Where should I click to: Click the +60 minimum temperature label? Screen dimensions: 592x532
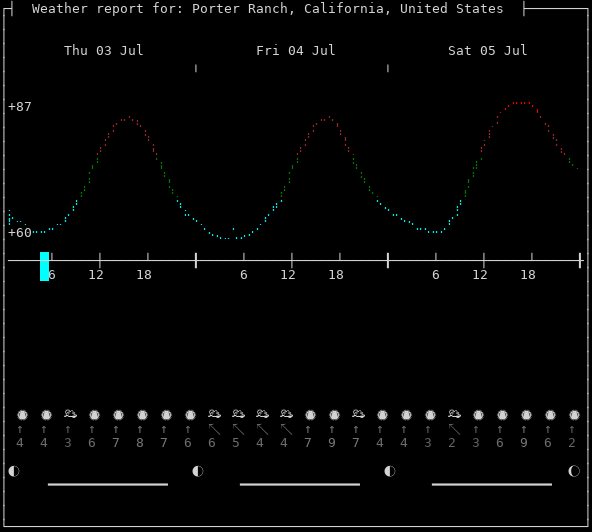click(20, 233)
